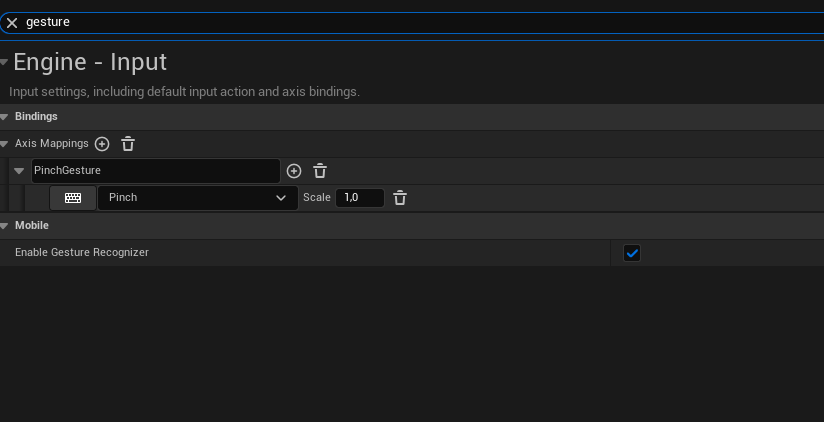Collapse the Axis Mappings array arrow
This screenshot has width=824, height=422.
point(5,144)
